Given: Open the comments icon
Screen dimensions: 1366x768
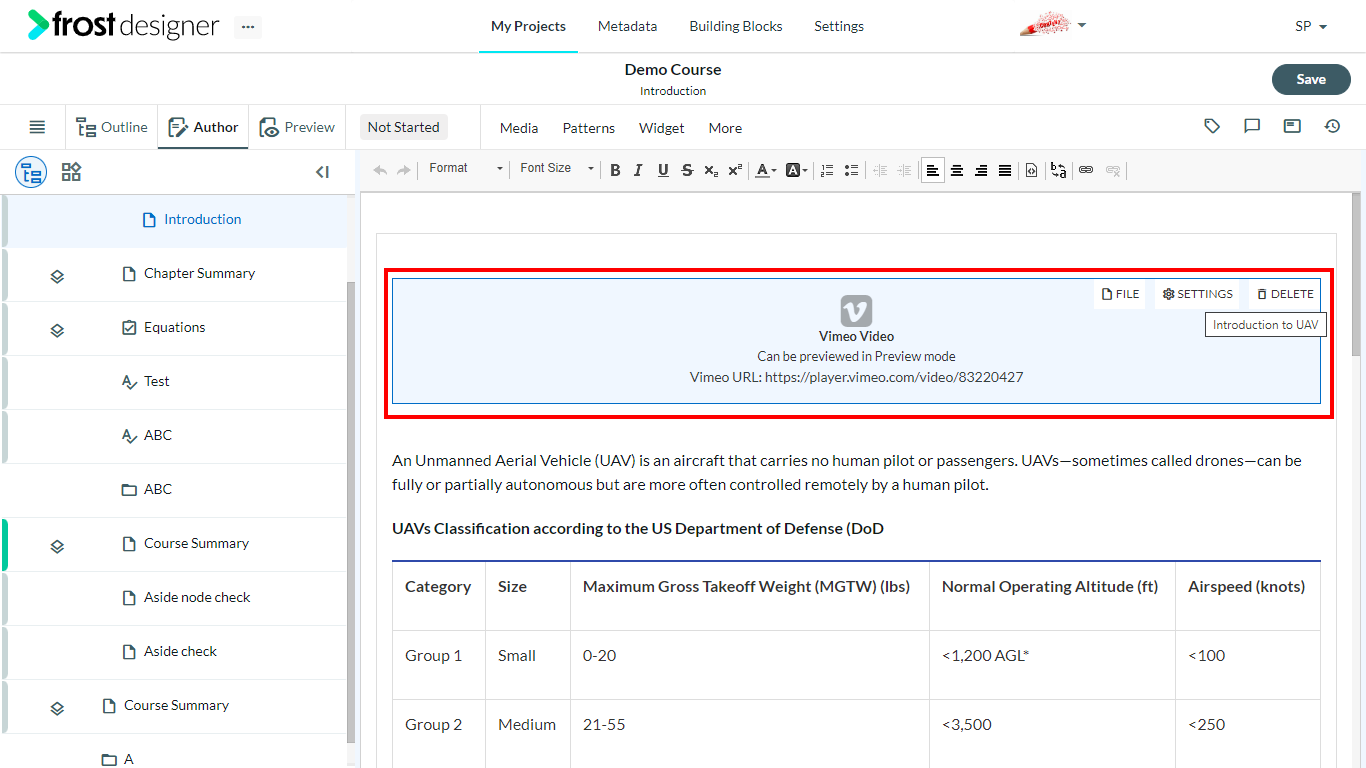Looking at the screenshot, I should (1252, 126).
